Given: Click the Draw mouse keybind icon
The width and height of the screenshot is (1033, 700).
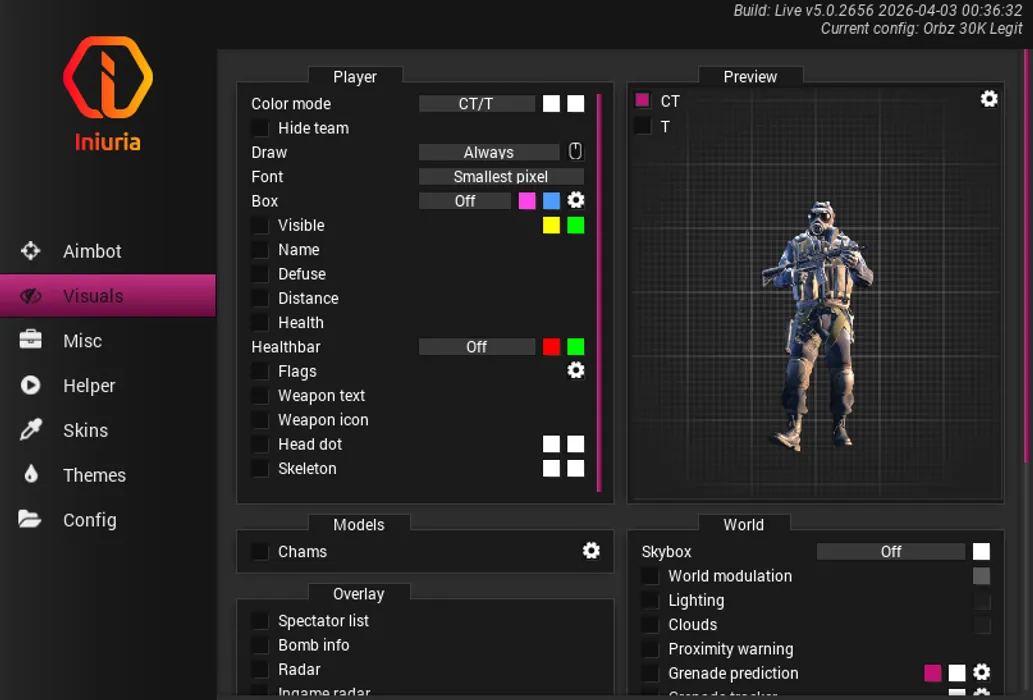Looking at the screenshot, I should click(575, 151).
